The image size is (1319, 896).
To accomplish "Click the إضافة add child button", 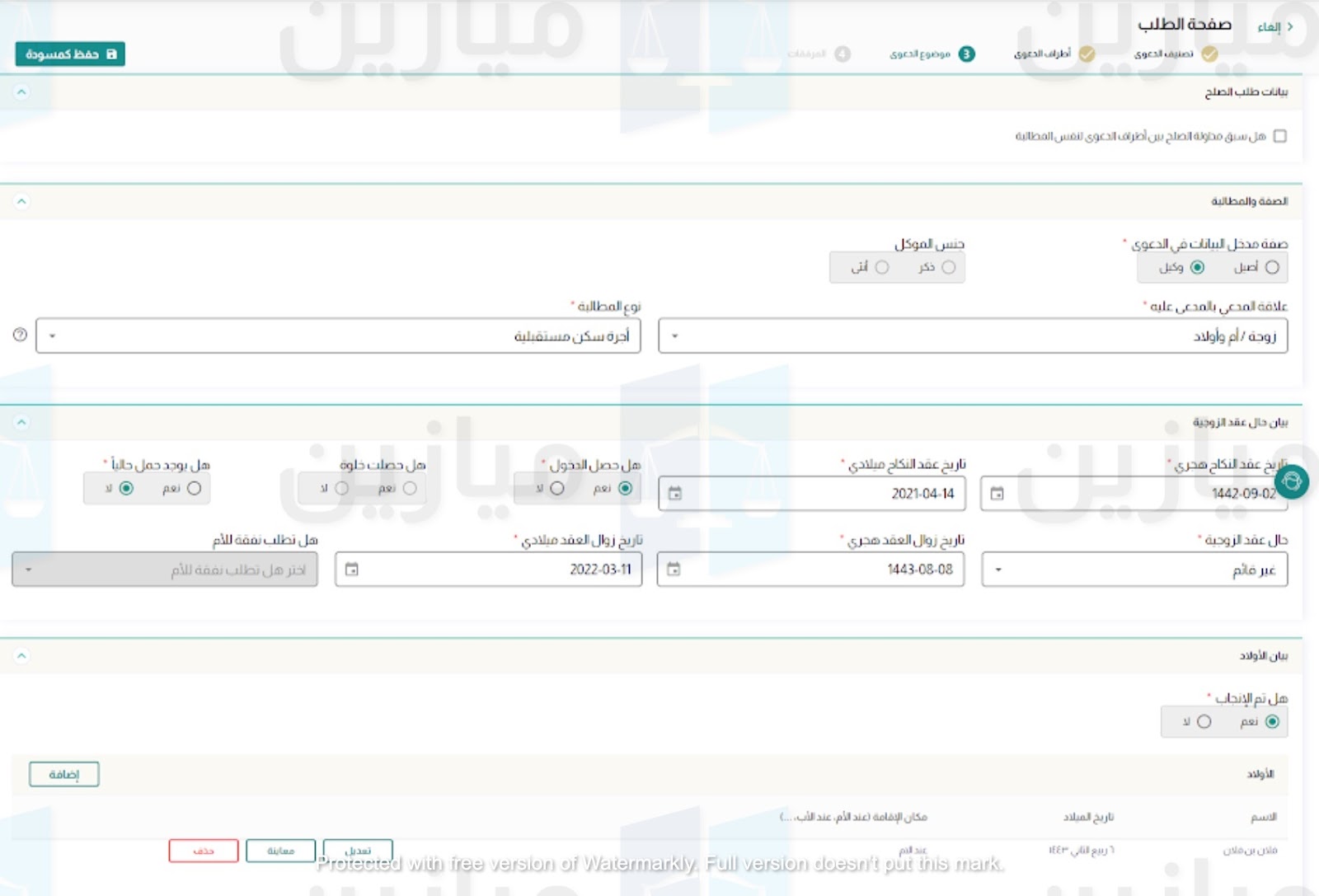I will [x=63, y=775].
